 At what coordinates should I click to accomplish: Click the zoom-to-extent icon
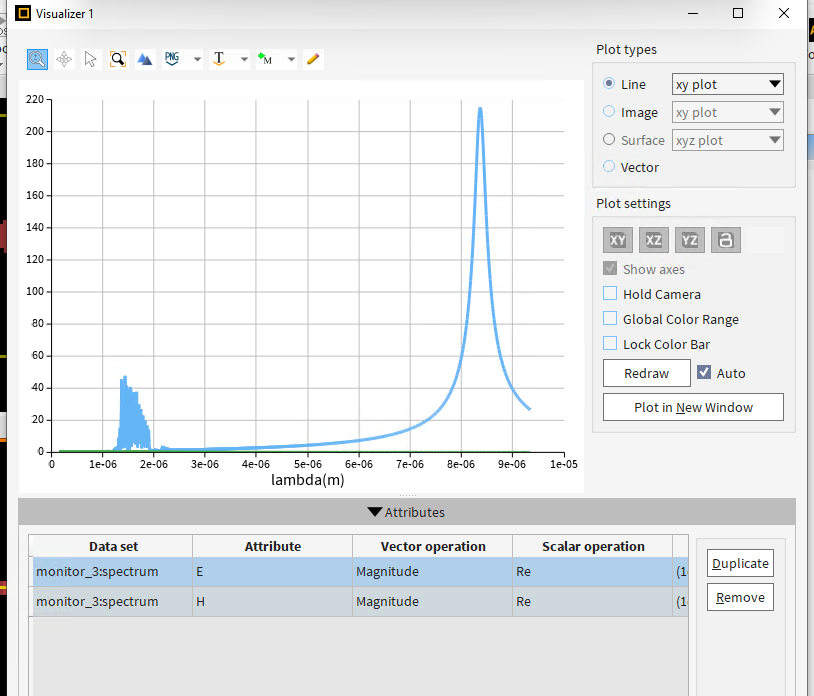[x=118, y=59]
